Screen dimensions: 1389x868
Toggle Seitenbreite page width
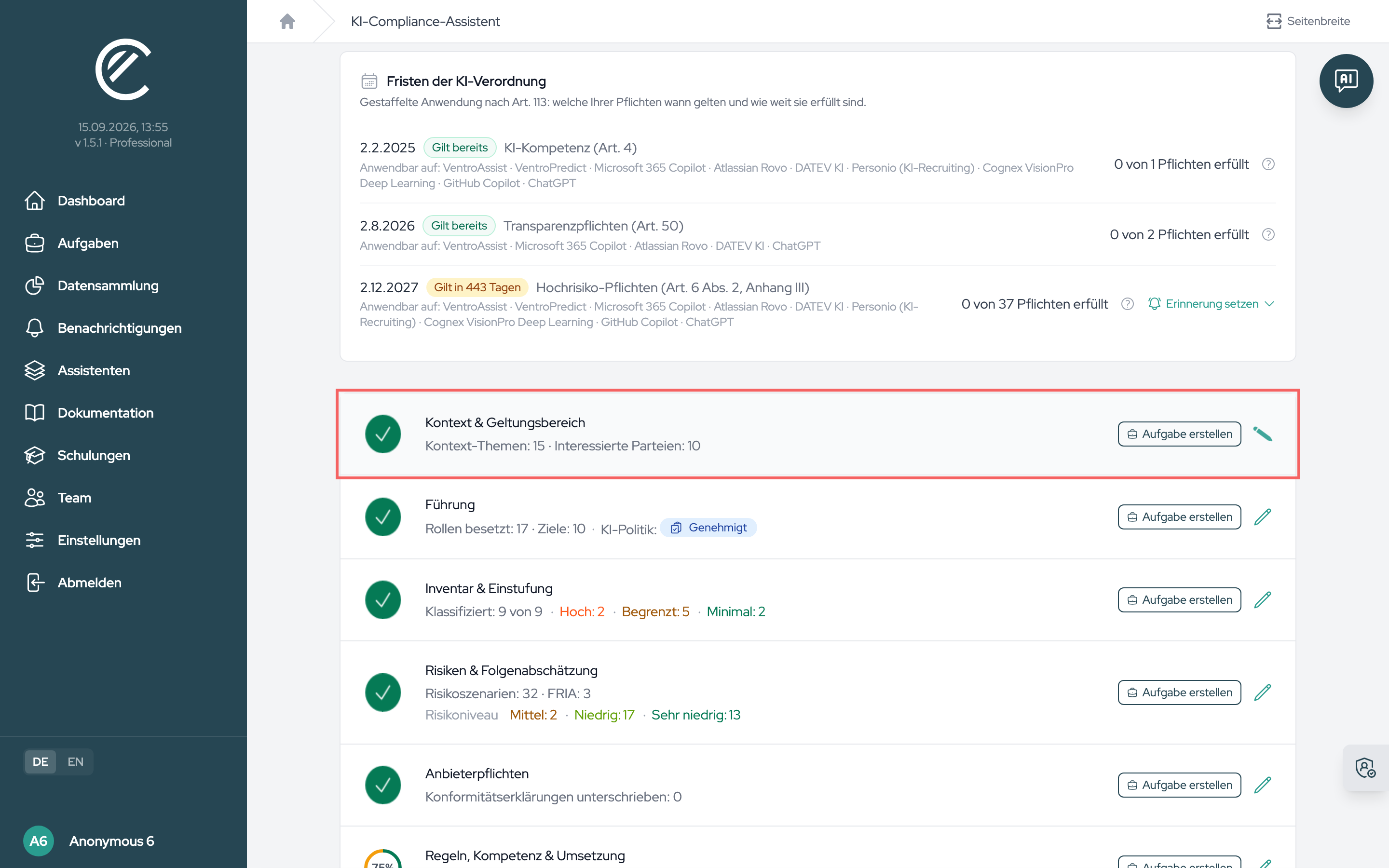click(x=1307, y=21)
